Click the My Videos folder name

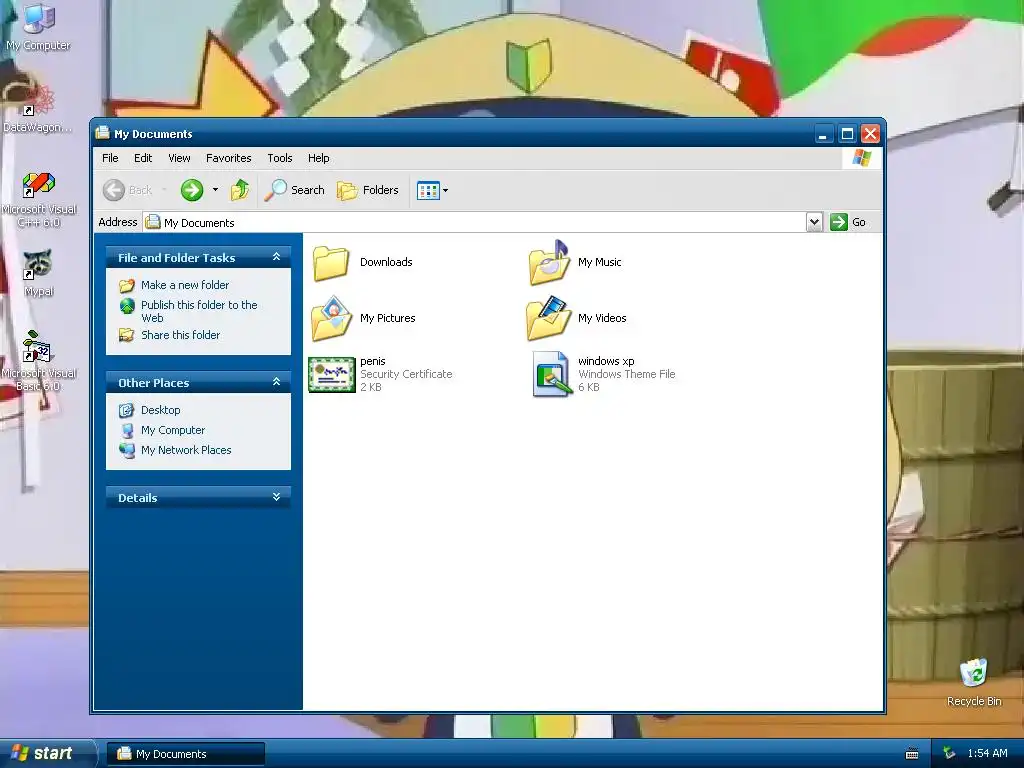tap(601, 318)
